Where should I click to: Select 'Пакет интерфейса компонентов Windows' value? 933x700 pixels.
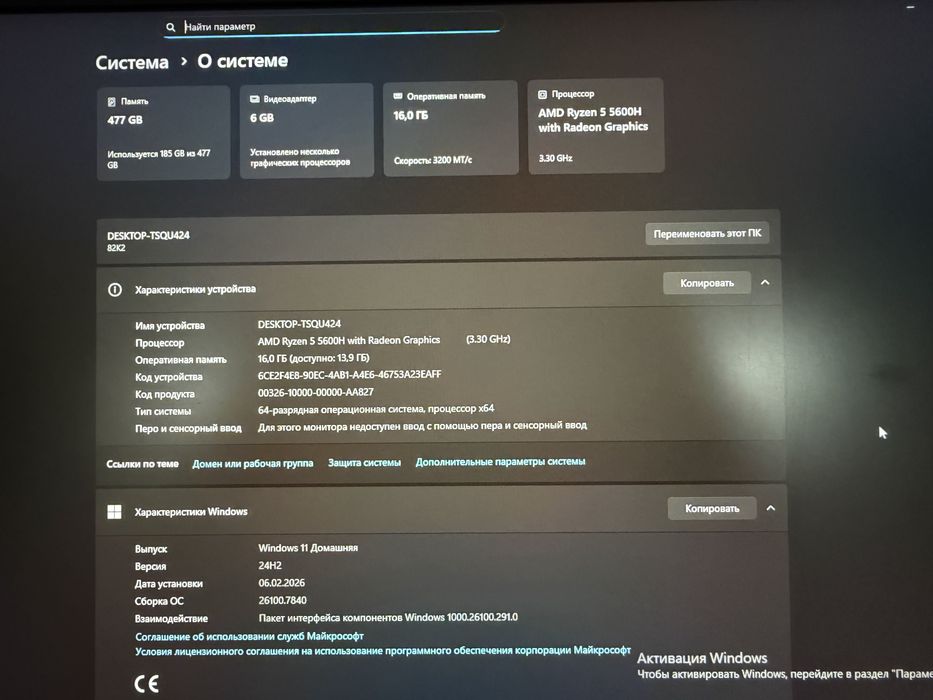point(388,617)
